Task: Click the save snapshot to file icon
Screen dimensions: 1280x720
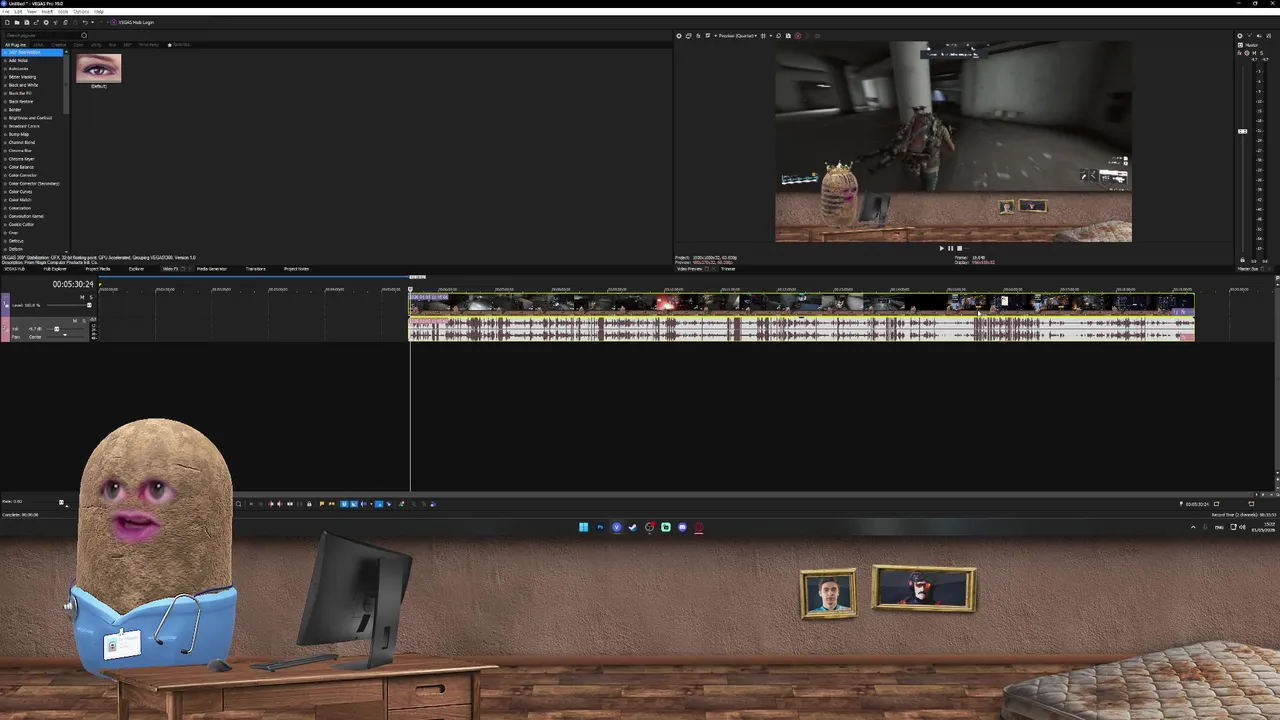Action: point(788,36)
